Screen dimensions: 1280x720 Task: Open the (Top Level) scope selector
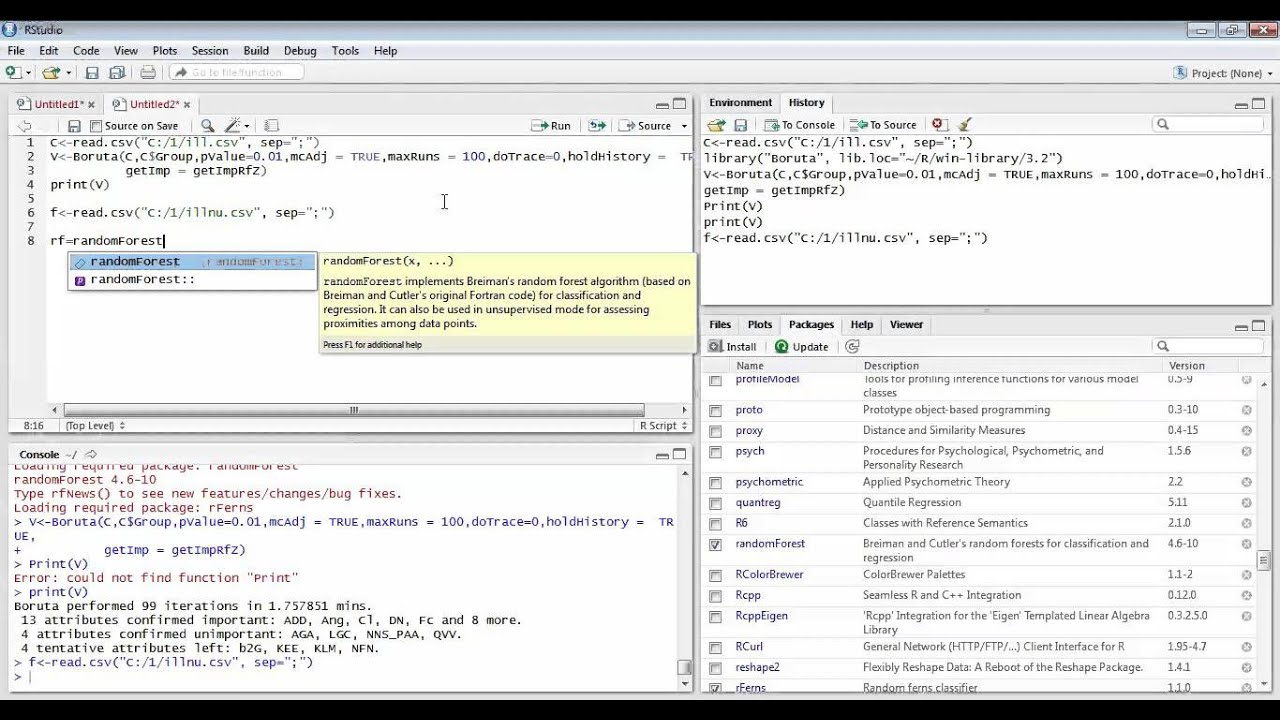pyautogui.click(x=94, y=426)
